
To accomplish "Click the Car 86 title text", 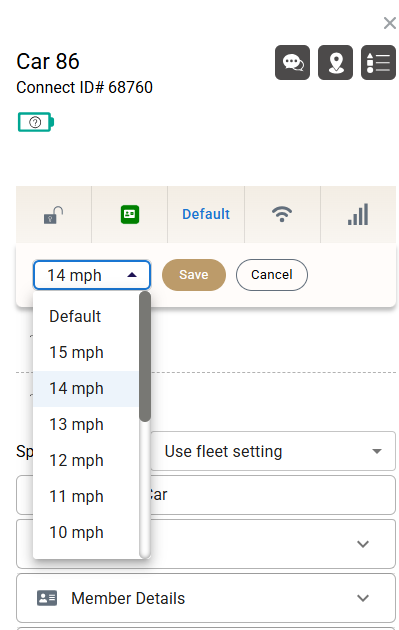I will click(48, 61).
